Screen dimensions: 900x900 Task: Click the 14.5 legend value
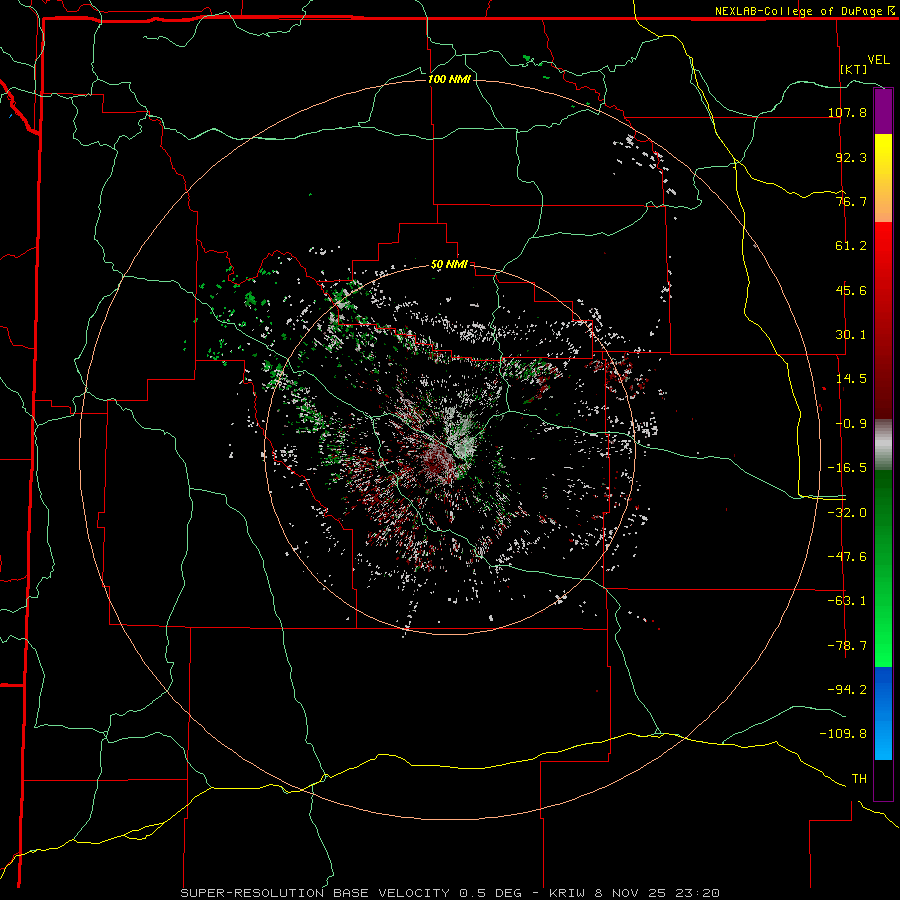851,379
